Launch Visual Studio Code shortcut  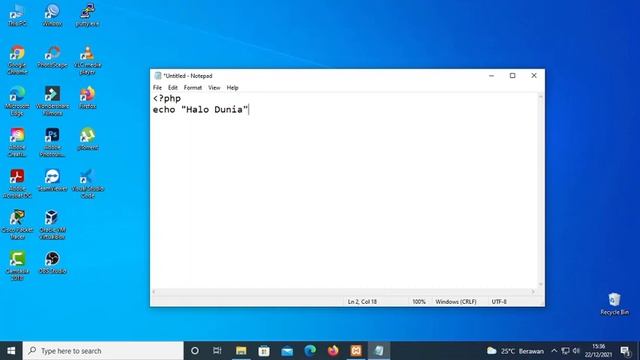(x=87, y=184)
